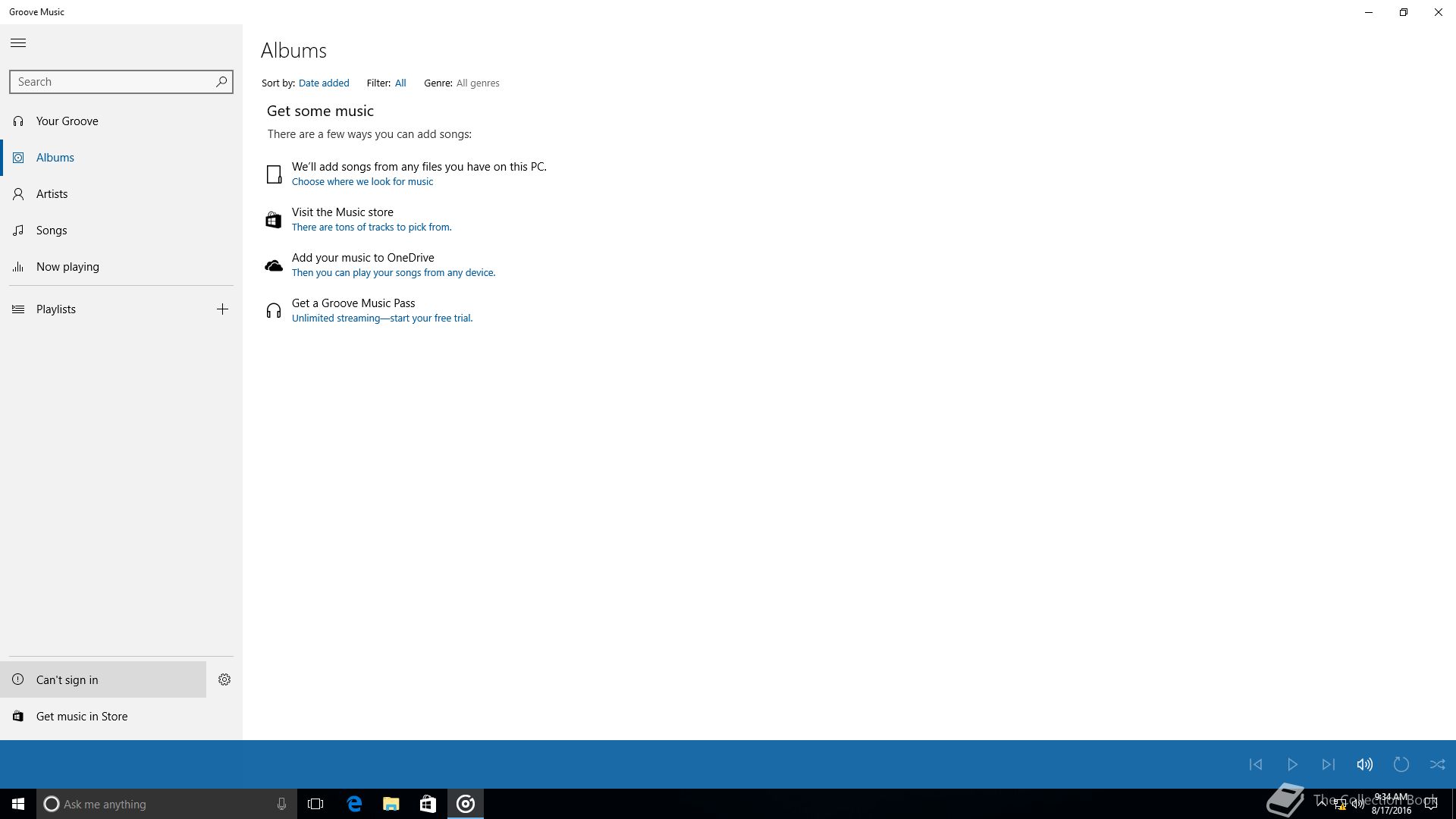The width and height of the screenshot is (1456, 819).
Task: Open the Windows Start menu
Action: 18,804
